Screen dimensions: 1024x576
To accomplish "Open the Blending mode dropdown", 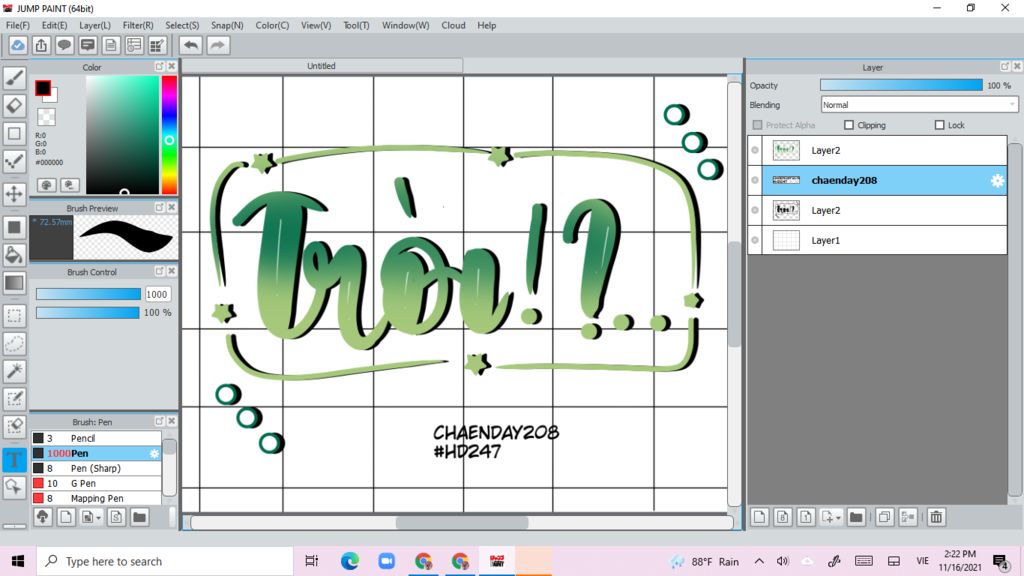I will coord(920,104).
